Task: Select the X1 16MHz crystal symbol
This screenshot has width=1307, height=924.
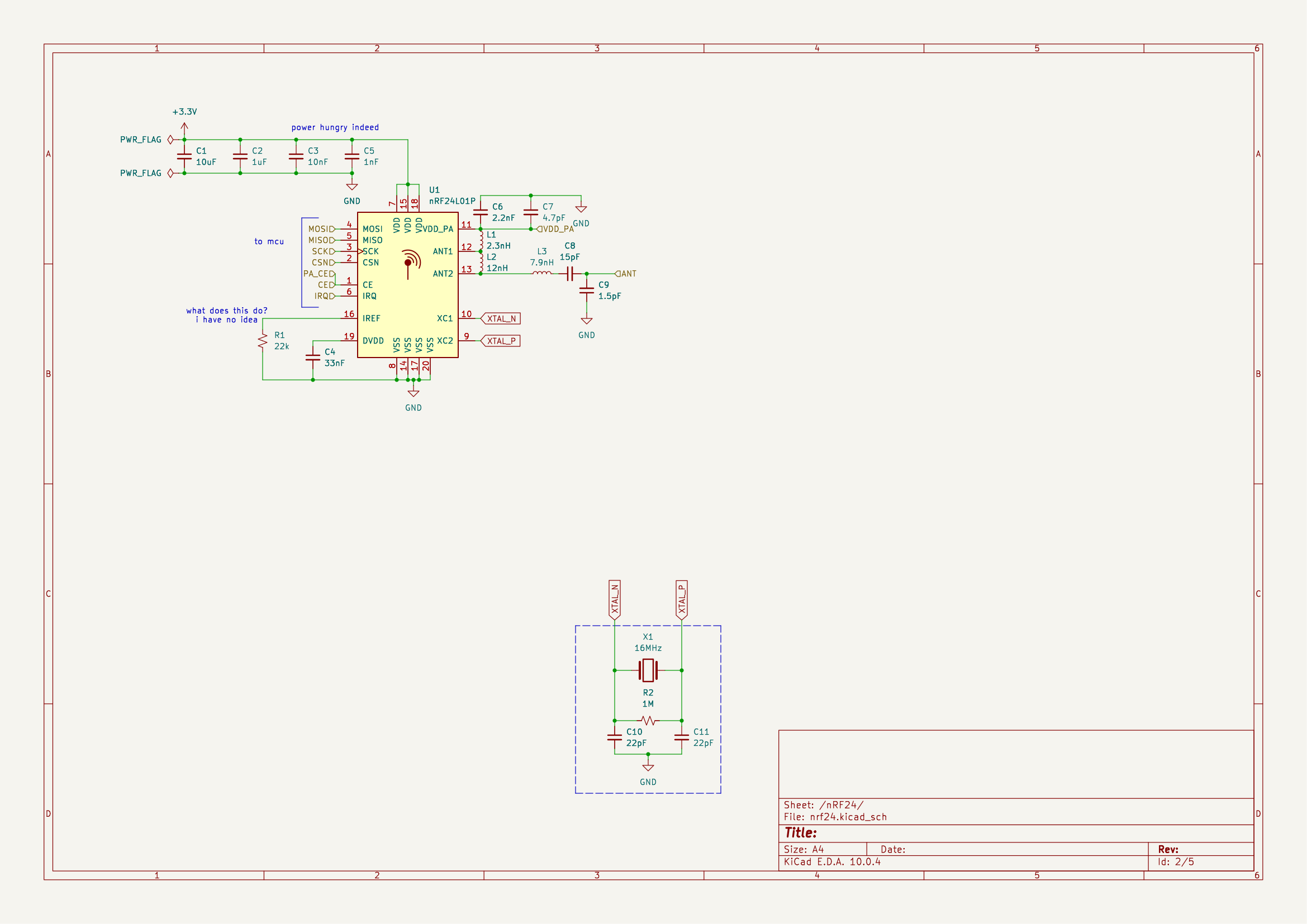Action: 648,670
